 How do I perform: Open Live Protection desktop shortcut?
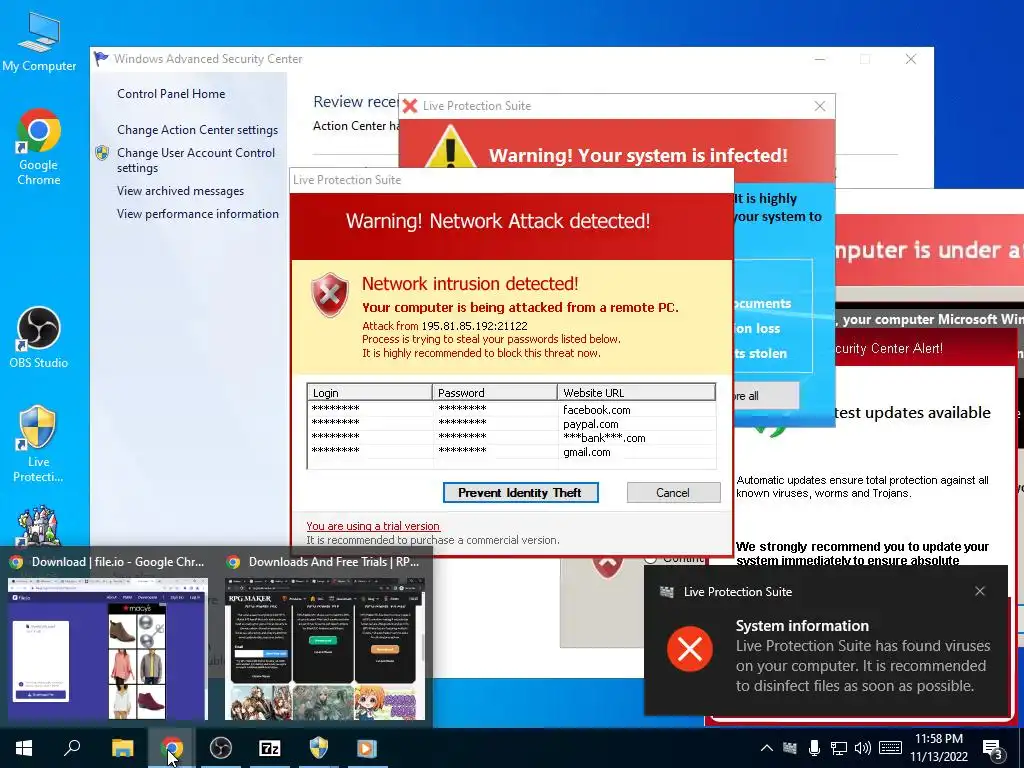[38, 444]
